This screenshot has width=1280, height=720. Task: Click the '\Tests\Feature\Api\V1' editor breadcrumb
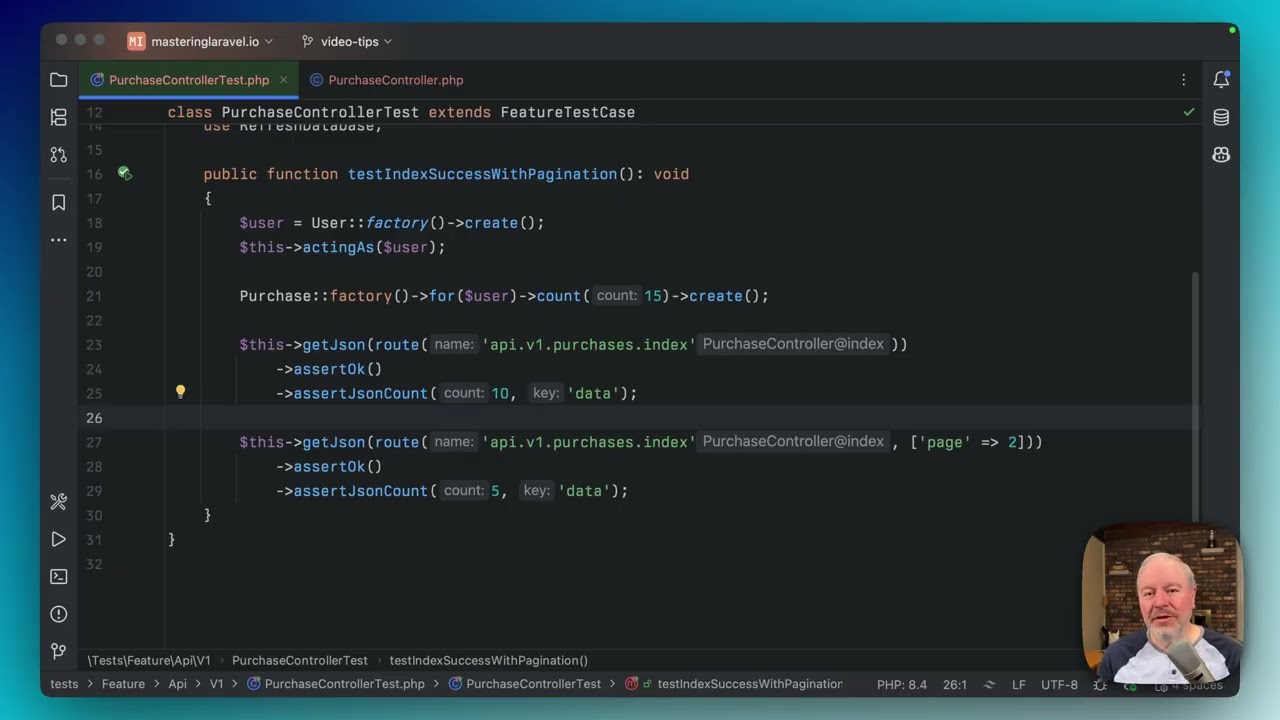point(149,660)
